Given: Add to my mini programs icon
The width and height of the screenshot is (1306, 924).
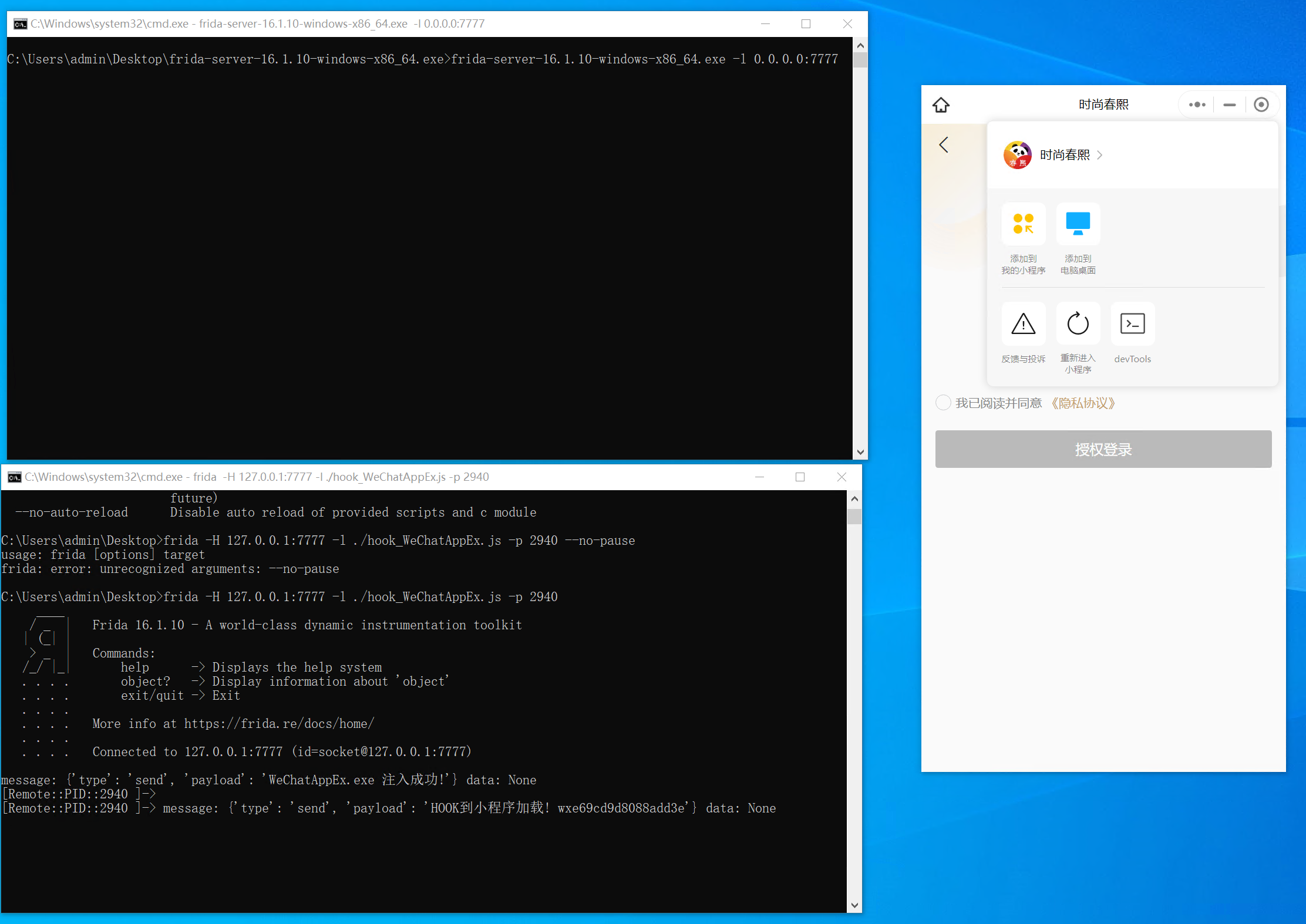Looking at the screenshot, I should coord(1023,224).
